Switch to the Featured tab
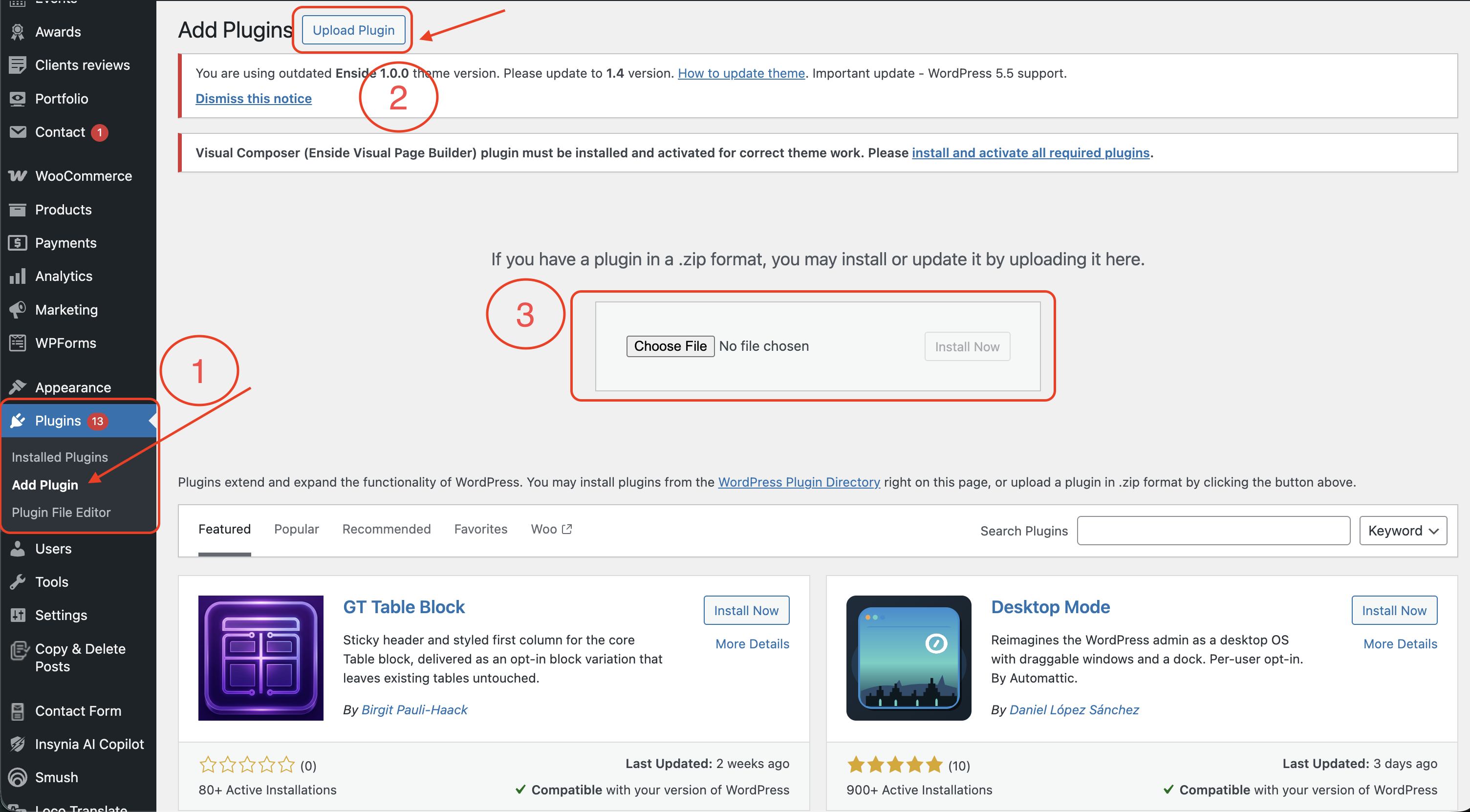Image resolution: width=1470 pixels, height=812 pixels. [224, 529]
